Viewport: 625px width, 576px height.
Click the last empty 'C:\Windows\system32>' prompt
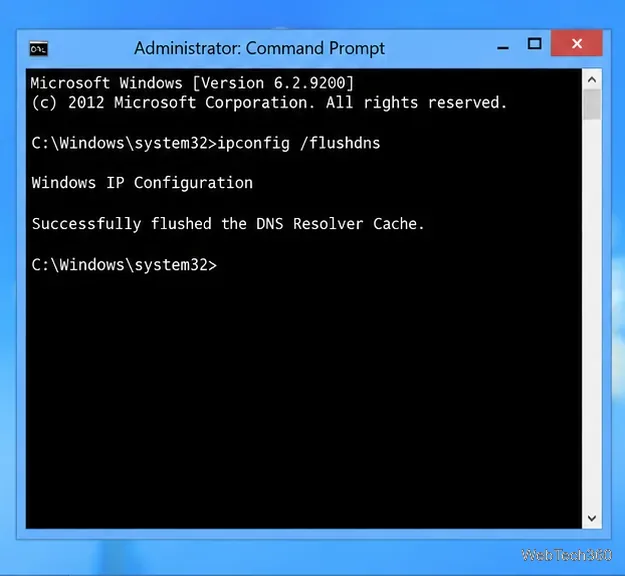point(124,265)
